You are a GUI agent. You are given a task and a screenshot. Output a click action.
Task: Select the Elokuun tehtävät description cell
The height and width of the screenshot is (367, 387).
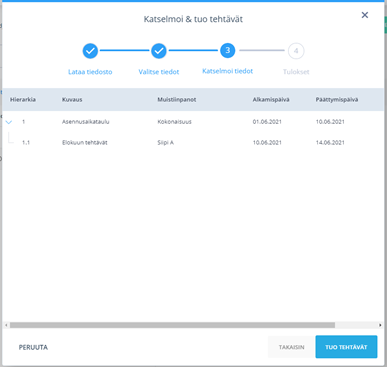click(x=85, y=142)
